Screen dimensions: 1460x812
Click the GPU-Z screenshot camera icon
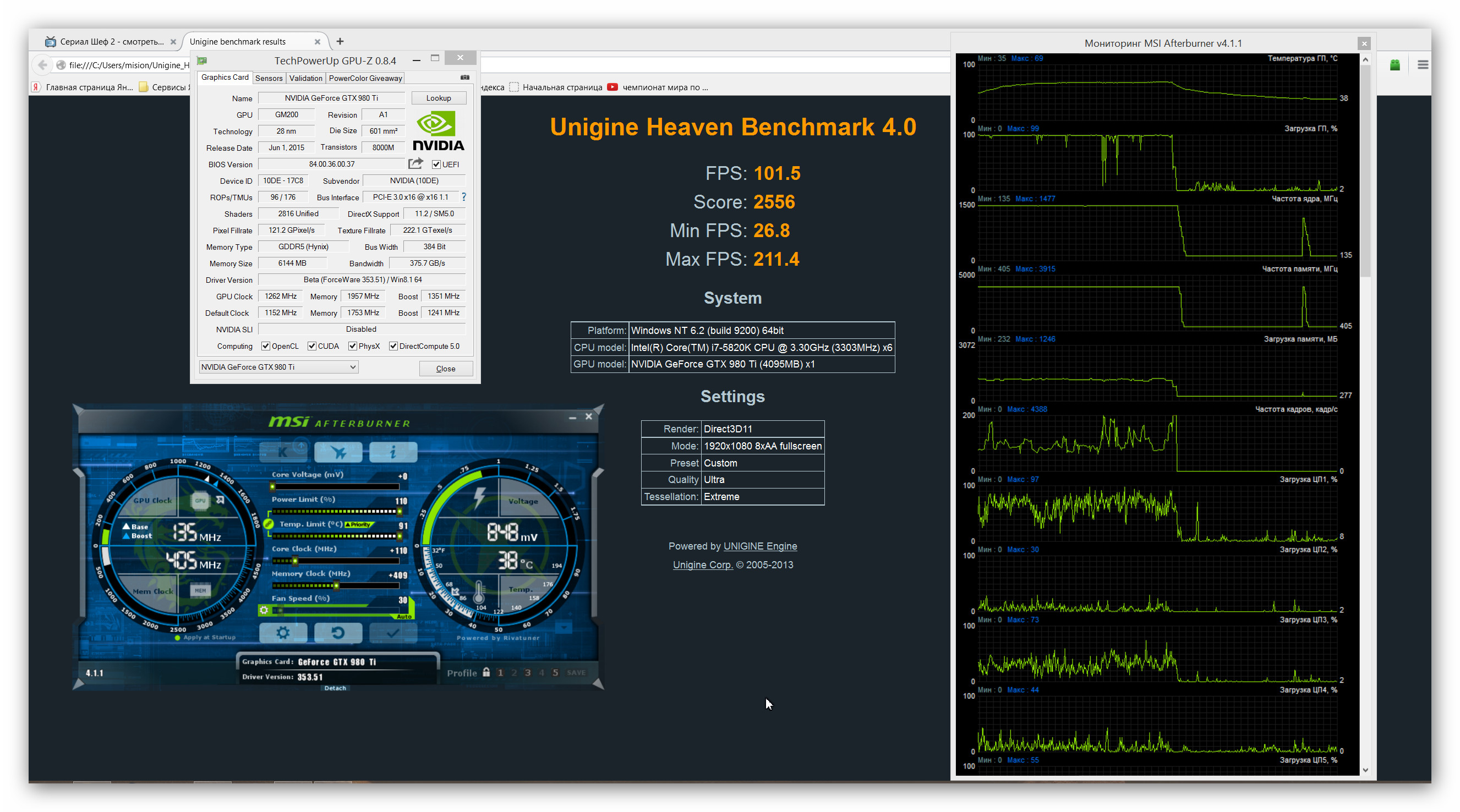coord(465,78)
